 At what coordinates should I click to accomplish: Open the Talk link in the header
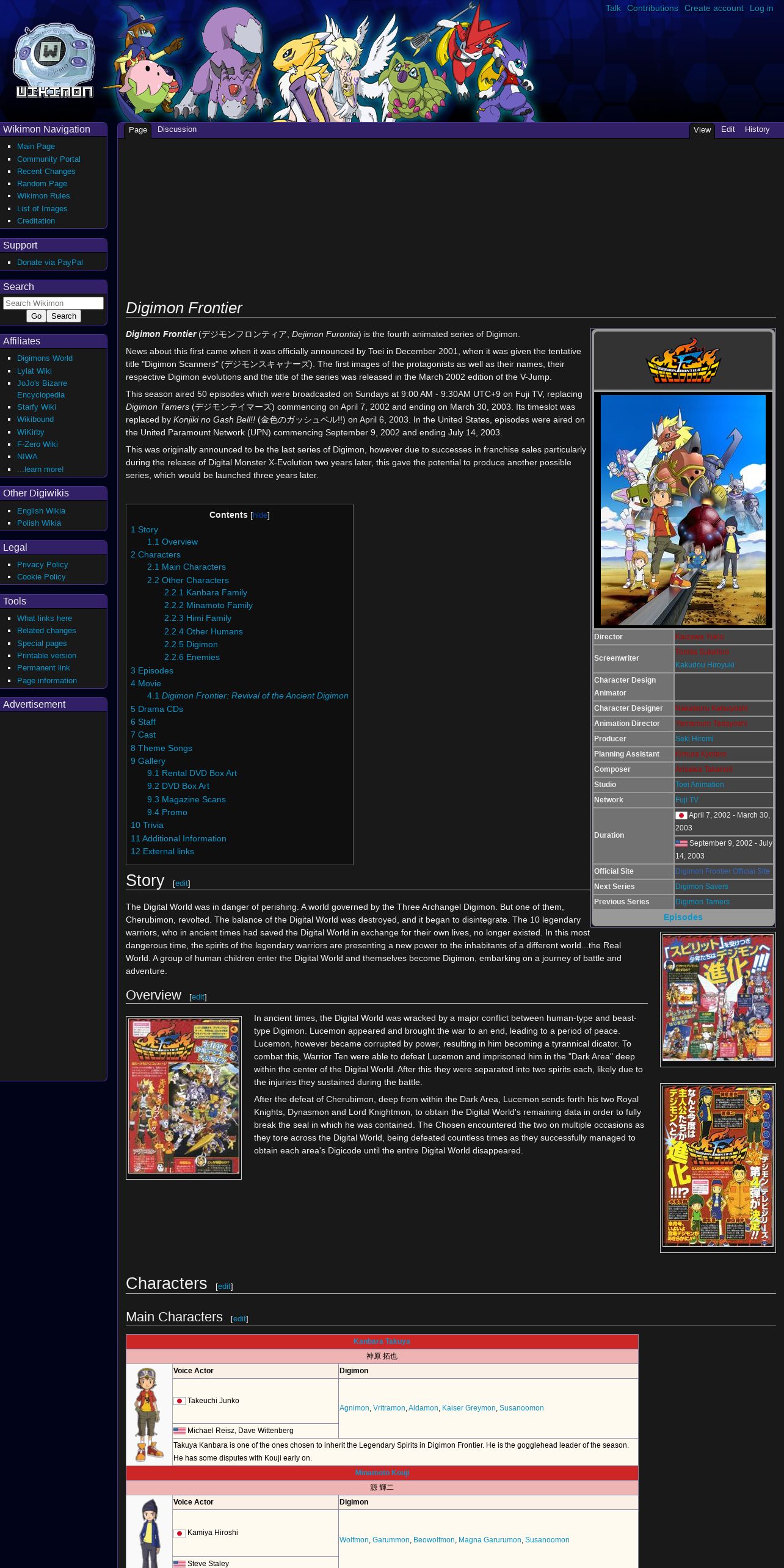point(613,8)
